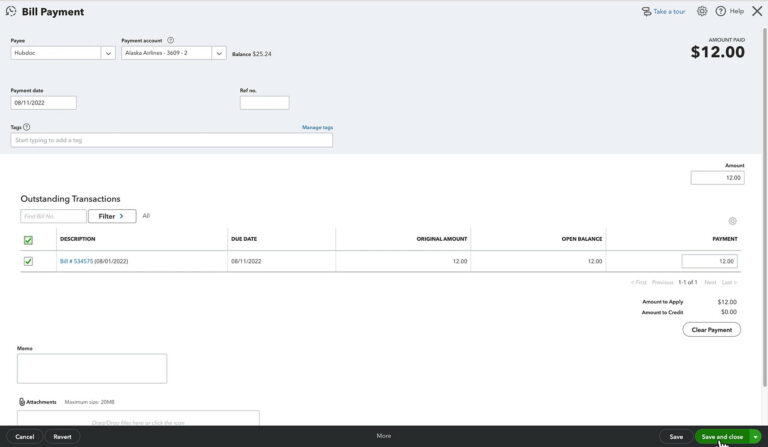Open Bill # 534575 link
This screenshot has width=768, height=447.
pos(76,261)
